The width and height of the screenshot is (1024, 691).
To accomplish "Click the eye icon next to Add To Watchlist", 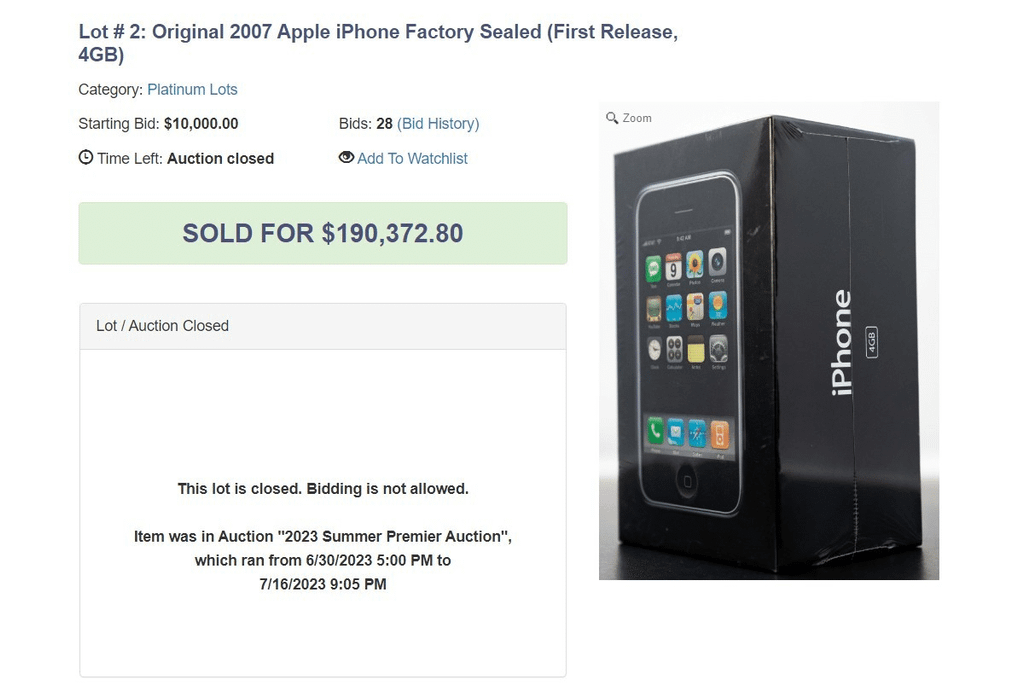I will (x=345, y=158).
